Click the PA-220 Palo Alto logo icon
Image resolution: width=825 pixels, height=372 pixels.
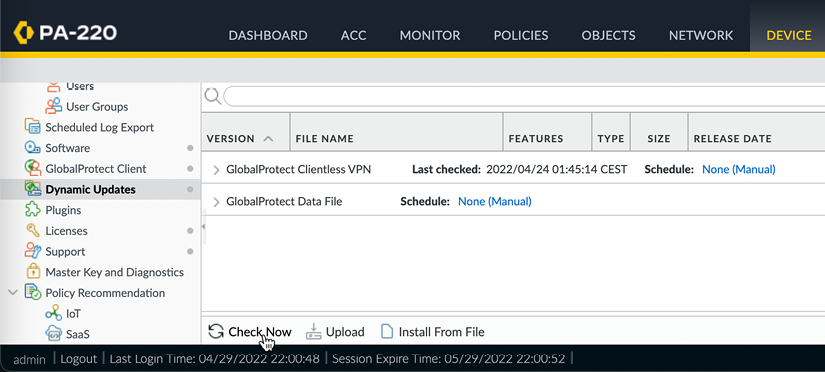click(24, 33)
